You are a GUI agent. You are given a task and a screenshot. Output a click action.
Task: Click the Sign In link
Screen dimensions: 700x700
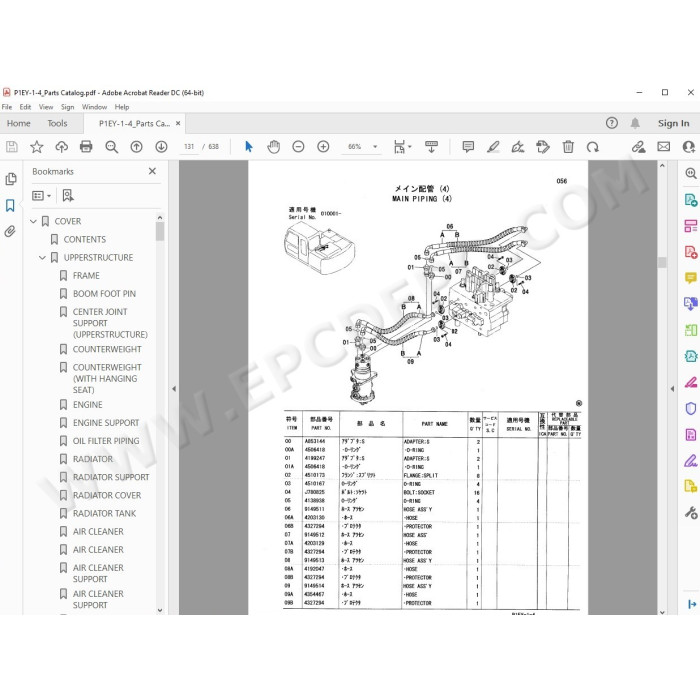pos(673,123)
